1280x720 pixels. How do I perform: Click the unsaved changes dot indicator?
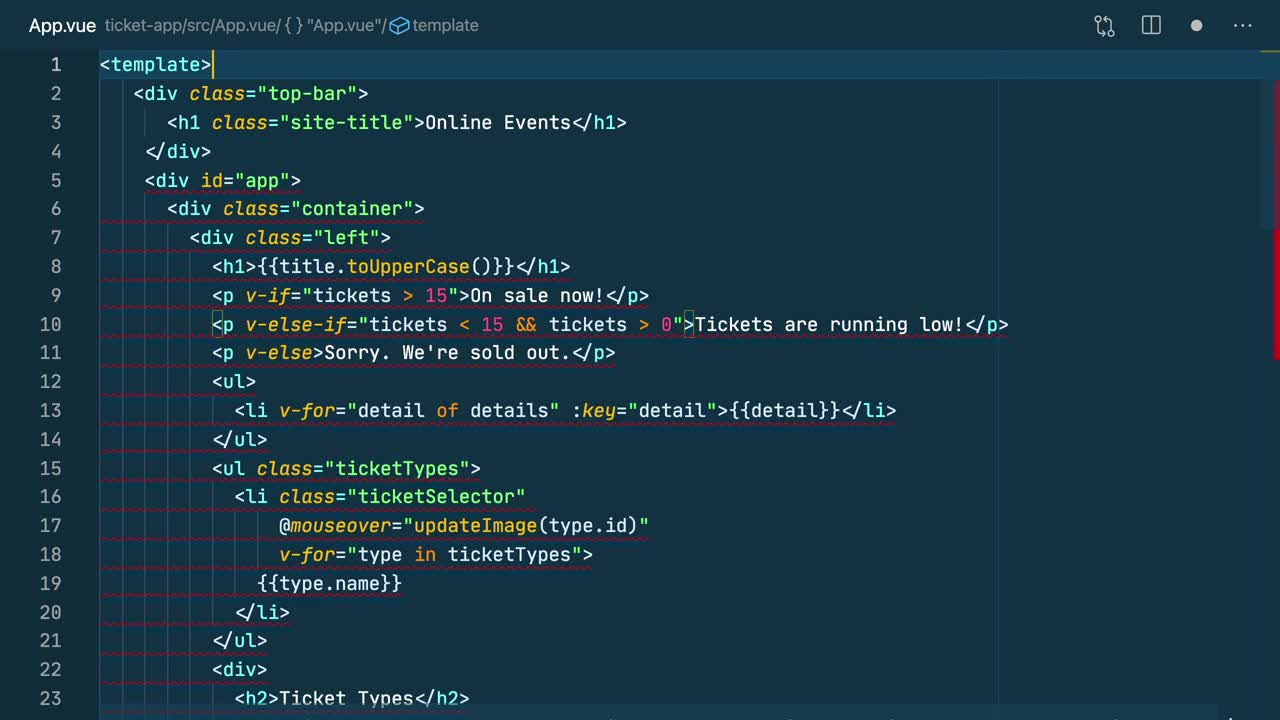1196,26
